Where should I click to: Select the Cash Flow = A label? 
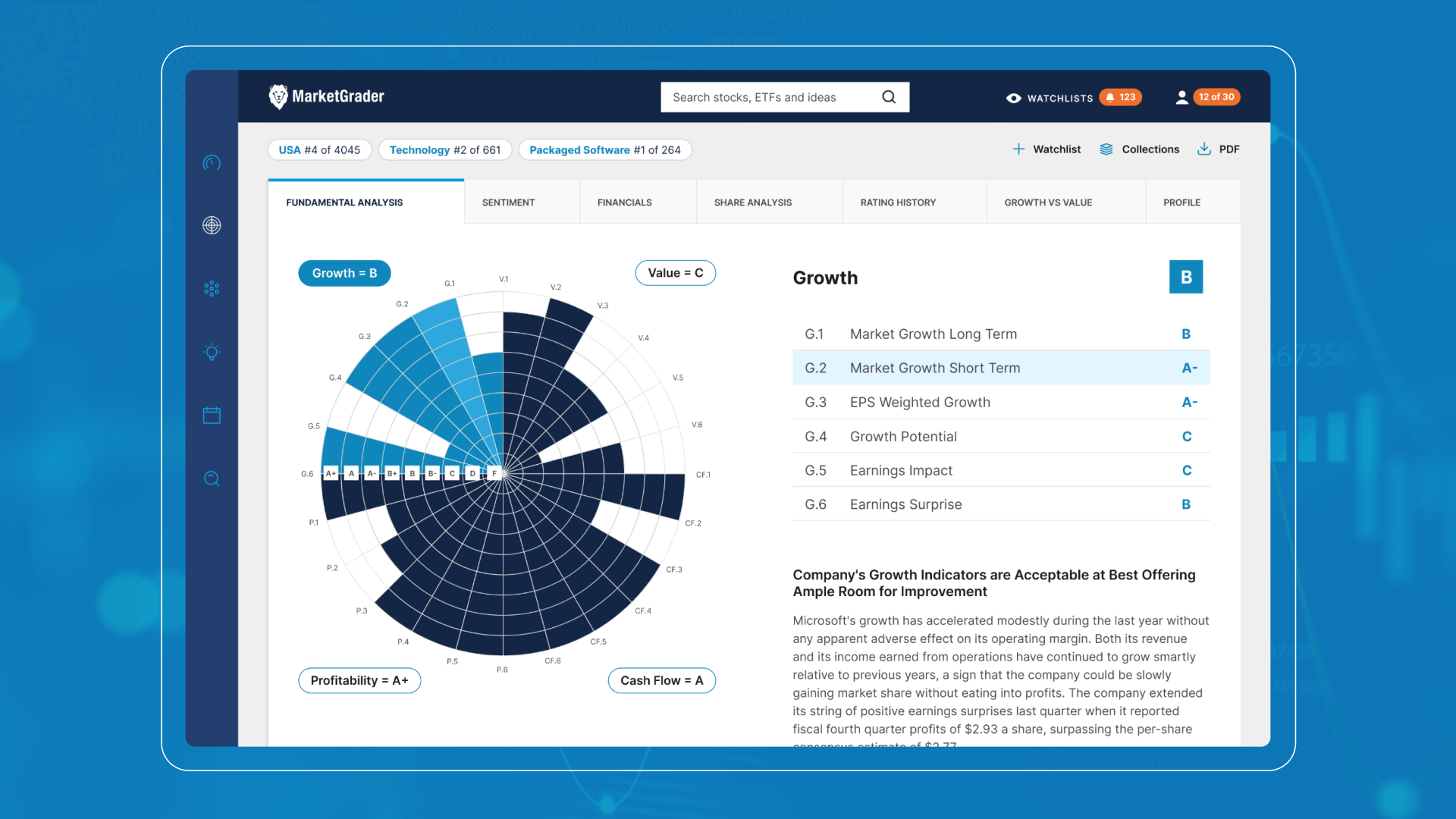[x=661, y=680]
